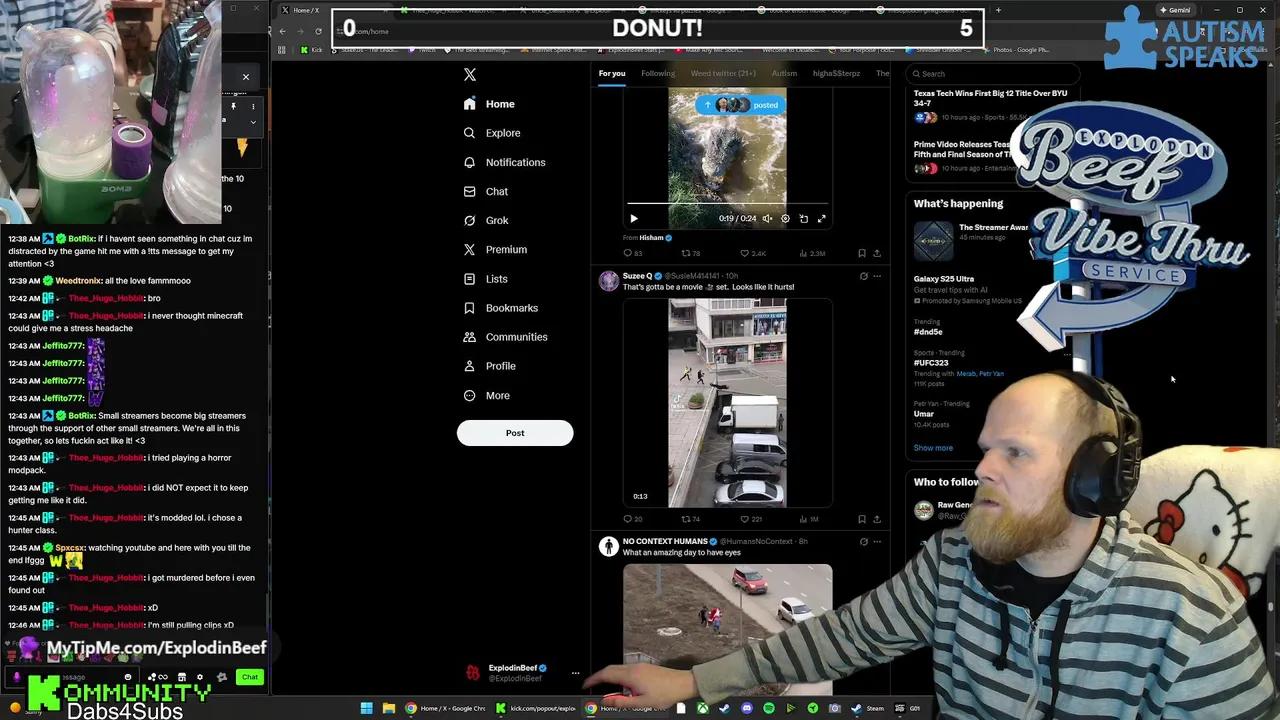Click the new posts 'posted' pill
The height and width of the screenshot is (720, 1280).
click(x=740, y=105)
